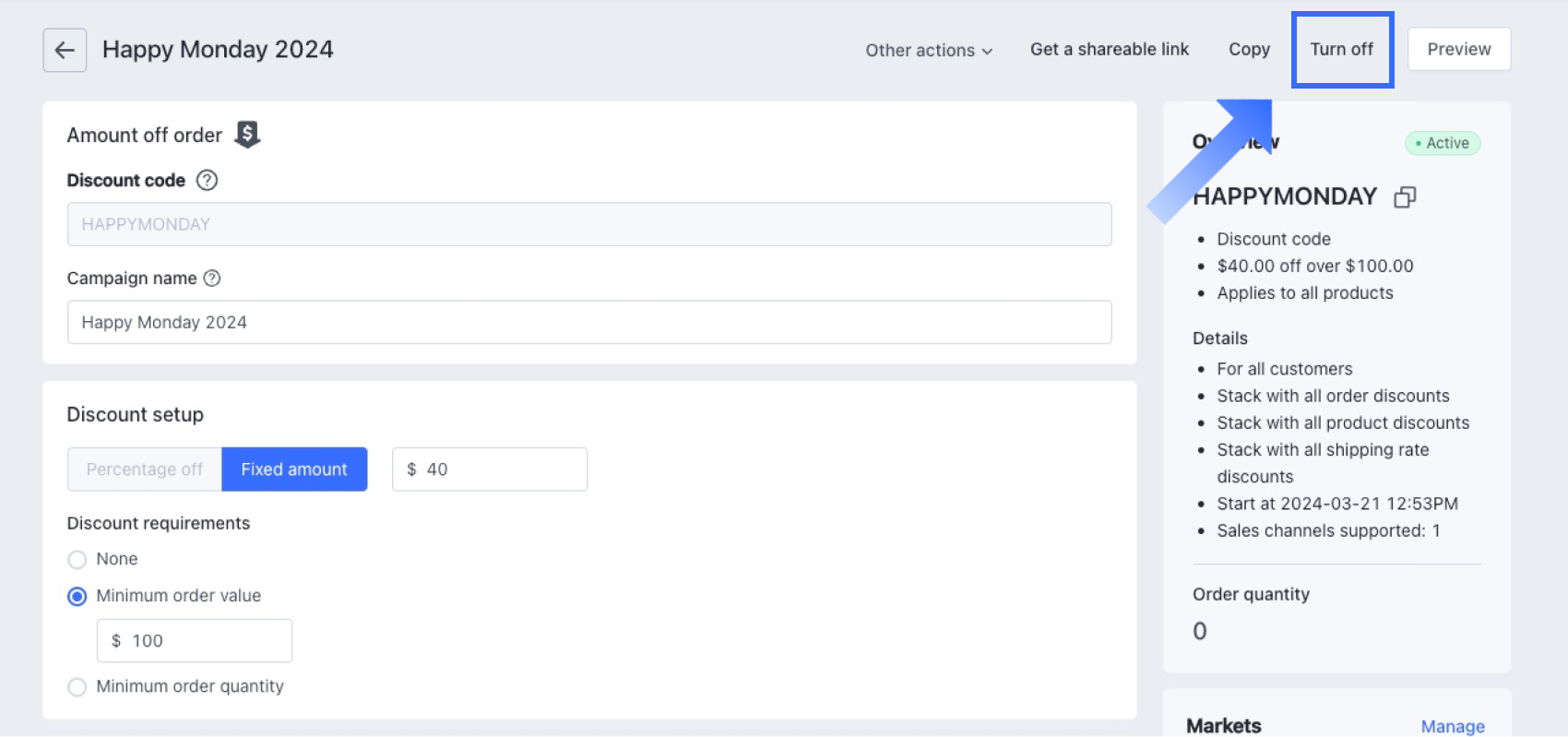Open the discount Preview

point(1458,50)
